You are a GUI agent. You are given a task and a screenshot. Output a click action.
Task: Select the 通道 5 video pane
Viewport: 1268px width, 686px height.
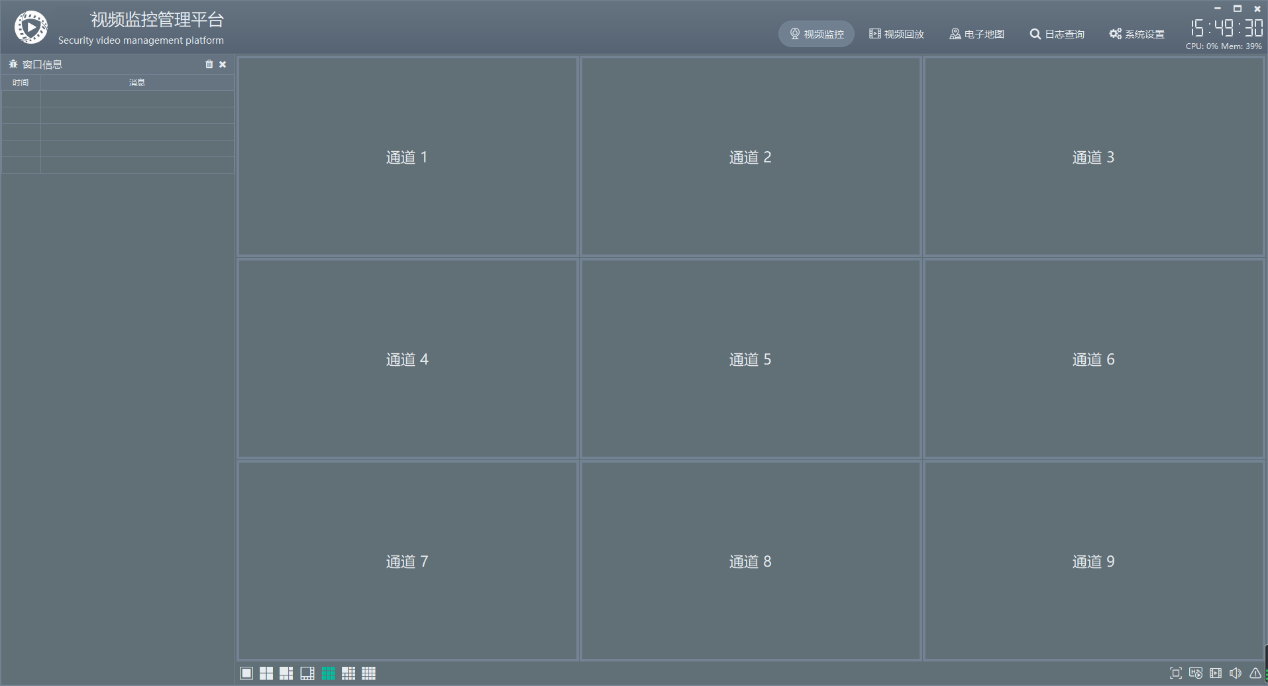click(x=750, y=359)
